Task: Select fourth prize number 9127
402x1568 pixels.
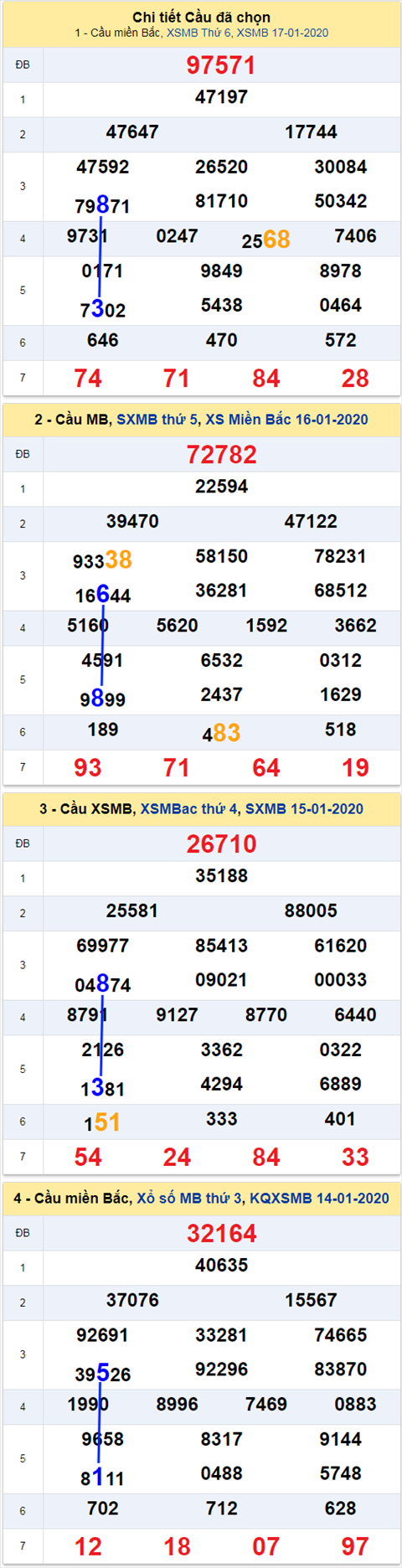Action: [178, 1015]
